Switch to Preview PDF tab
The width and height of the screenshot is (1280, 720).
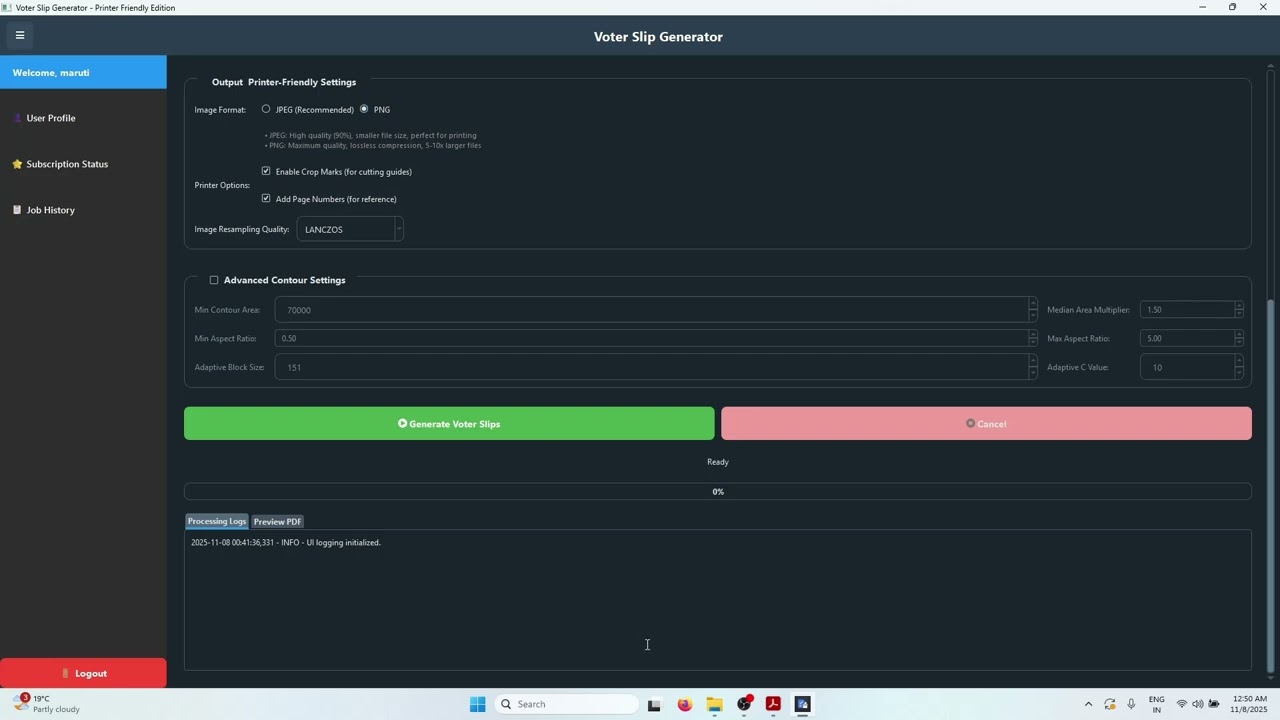(277, 521)
